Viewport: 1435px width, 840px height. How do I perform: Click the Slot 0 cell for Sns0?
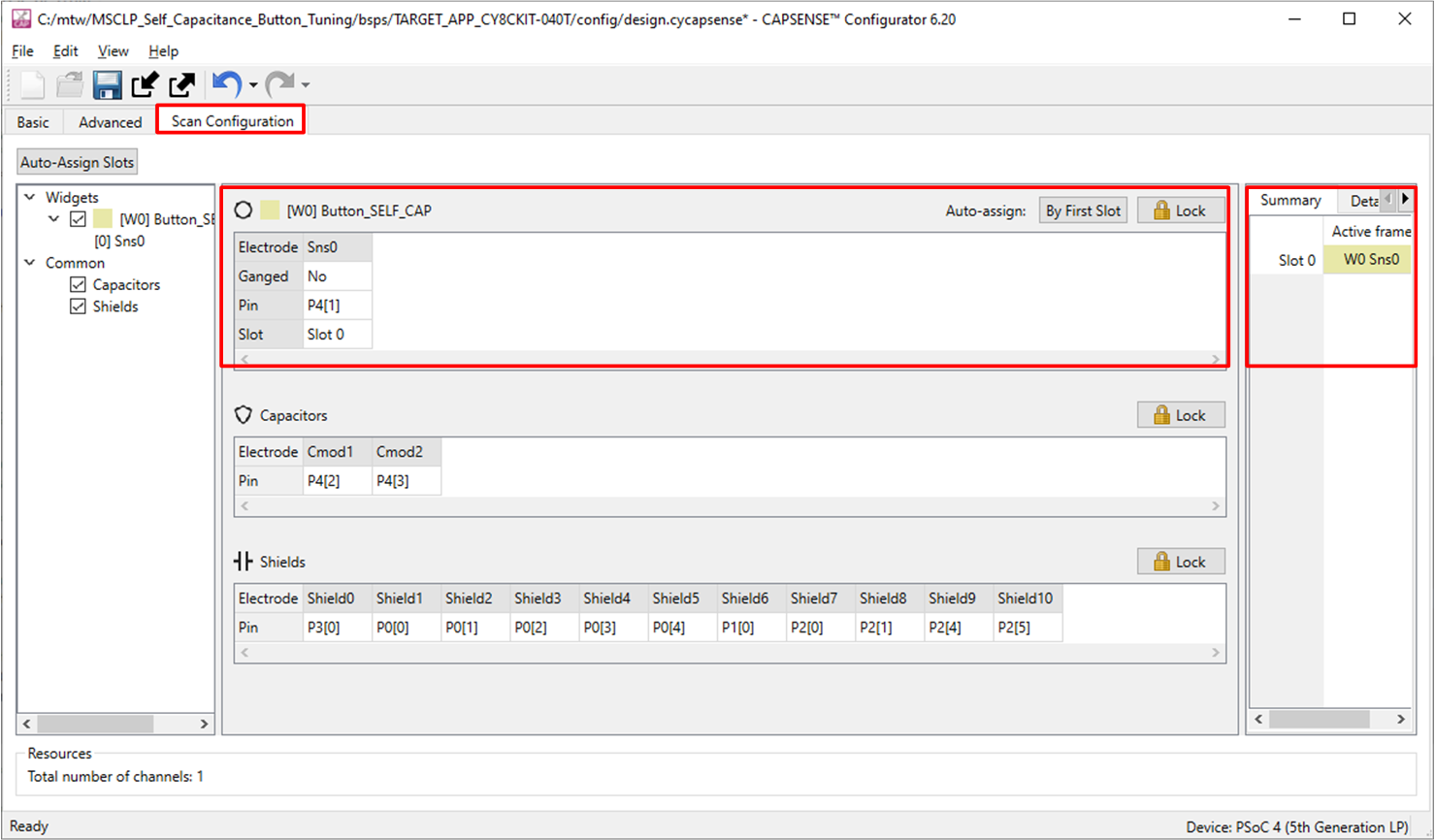[337, 335]
